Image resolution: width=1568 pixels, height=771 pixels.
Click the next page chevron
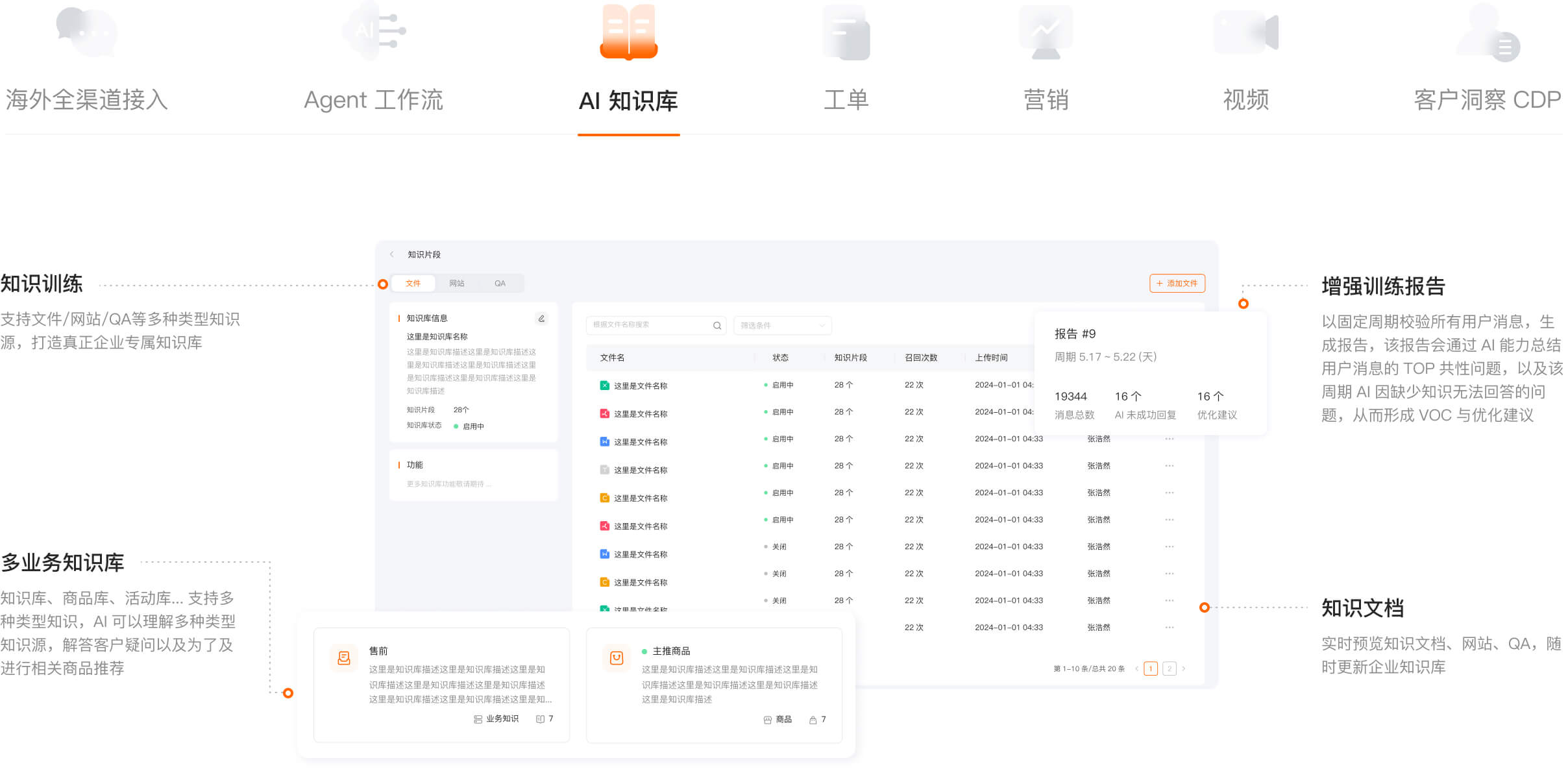[x=1184, y=668]
